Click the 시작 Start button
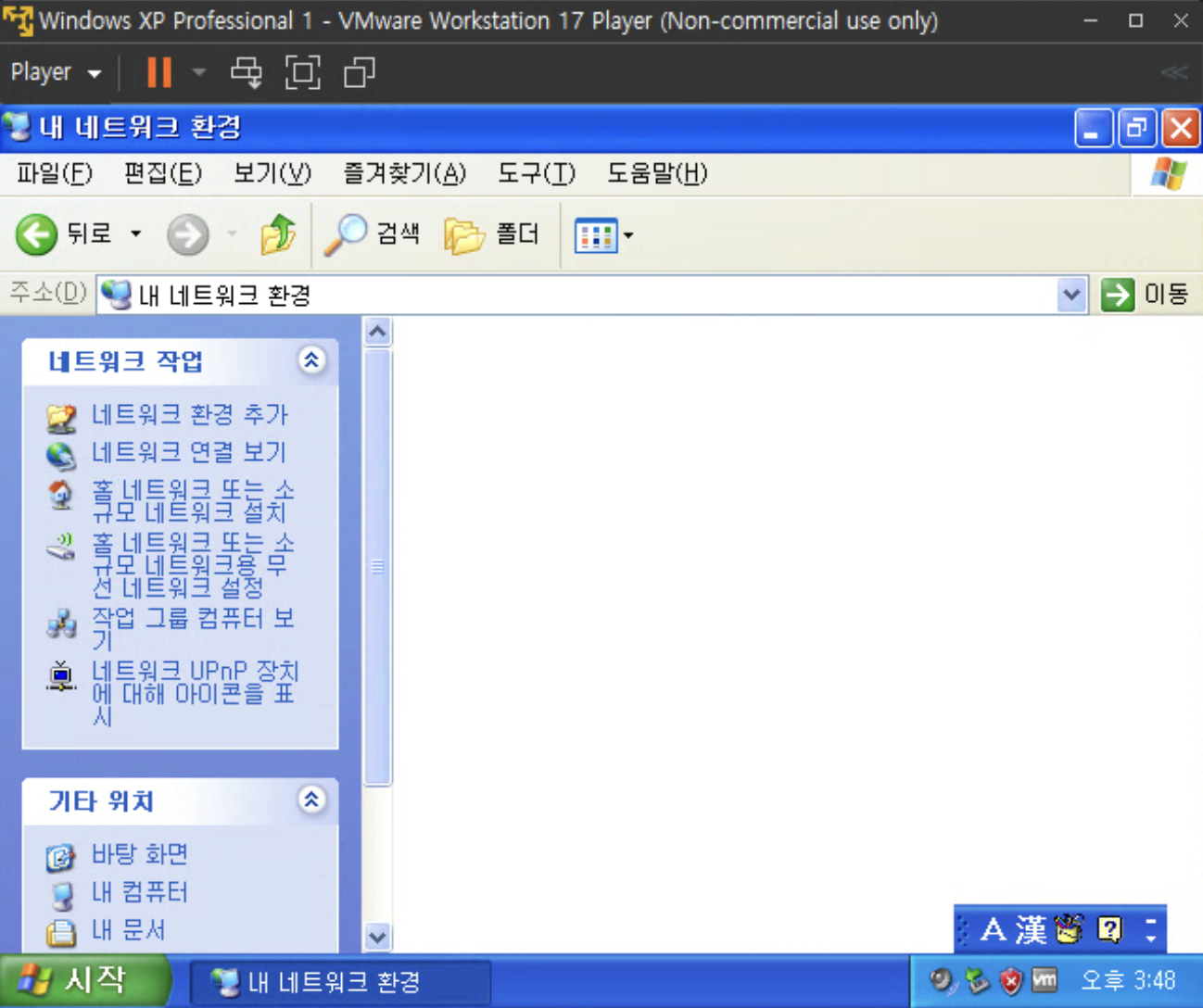The image size is (1203, 1008). pyautogui.click(x=83, y=980)
